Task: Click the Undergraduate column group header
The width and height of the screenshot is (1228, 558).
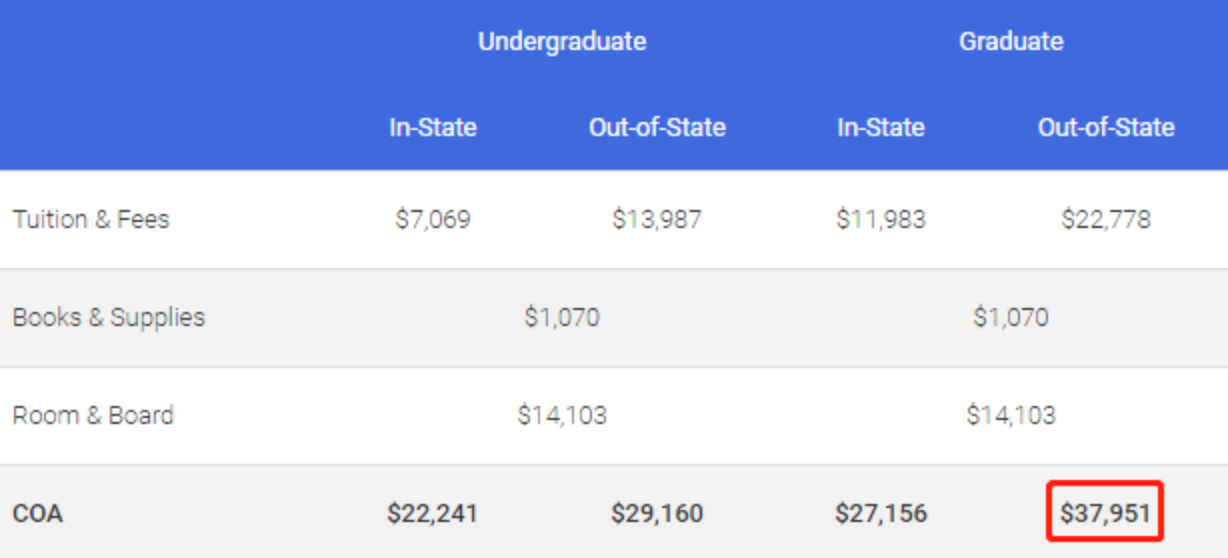Action: (x=562, y=42)
